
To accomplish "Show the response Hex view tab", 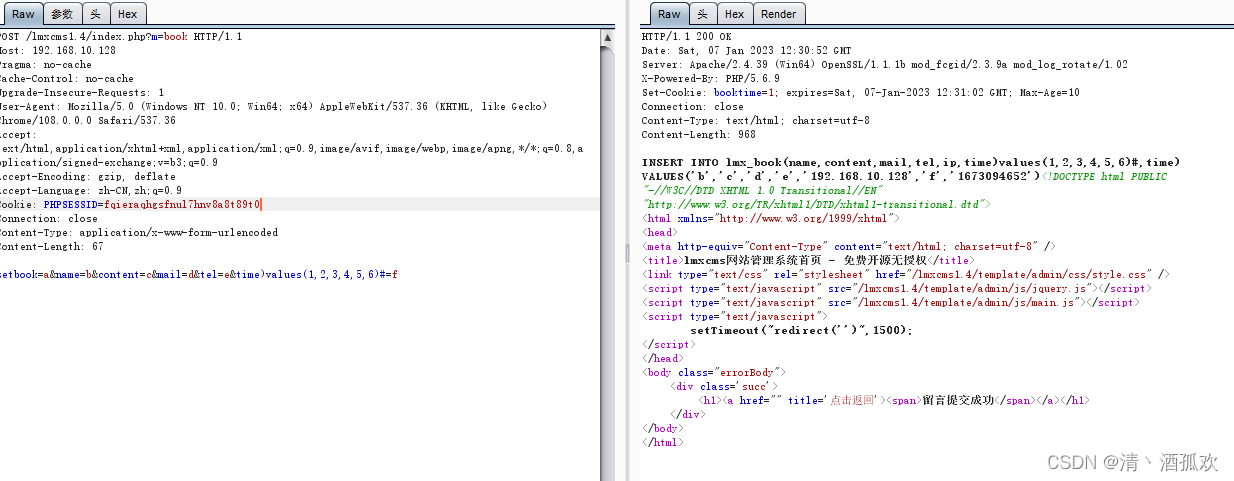I will click(734, 14).
